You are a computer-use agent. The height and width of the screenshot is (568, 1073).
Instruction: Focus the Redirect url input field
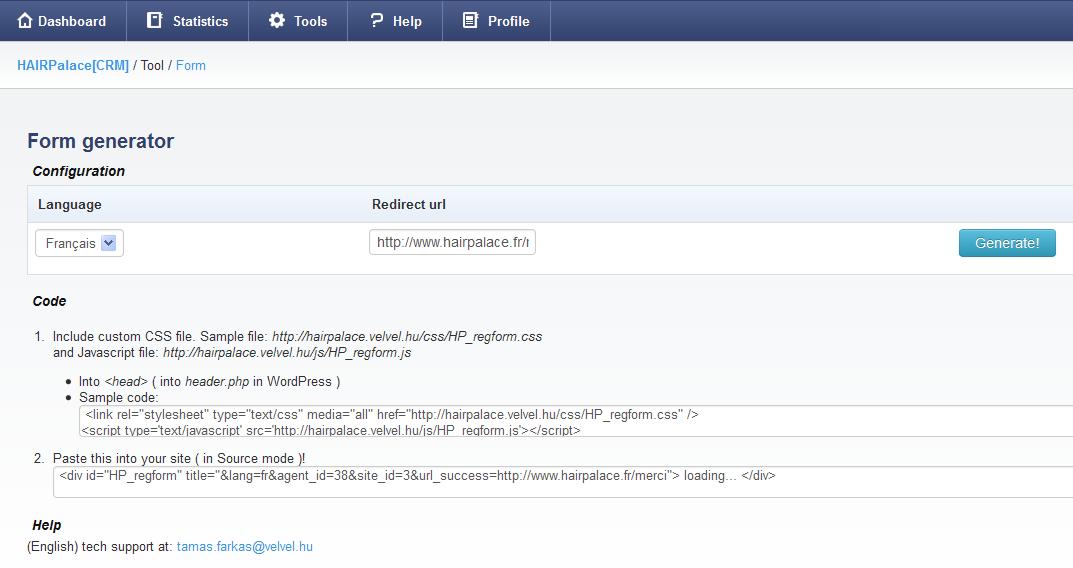point(452,242)
